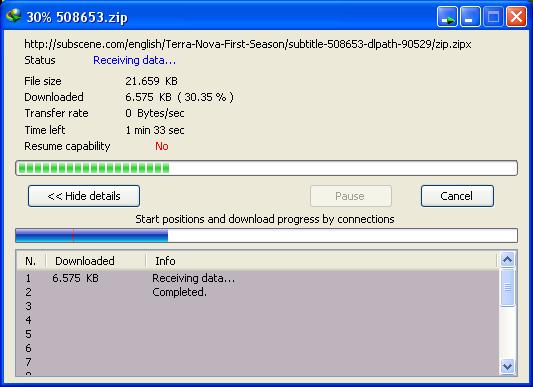The width and height of the screenshot is (533, 387).
Task: Click '6.575 KB' in connection row 1
Action: (x=75, y=278)
